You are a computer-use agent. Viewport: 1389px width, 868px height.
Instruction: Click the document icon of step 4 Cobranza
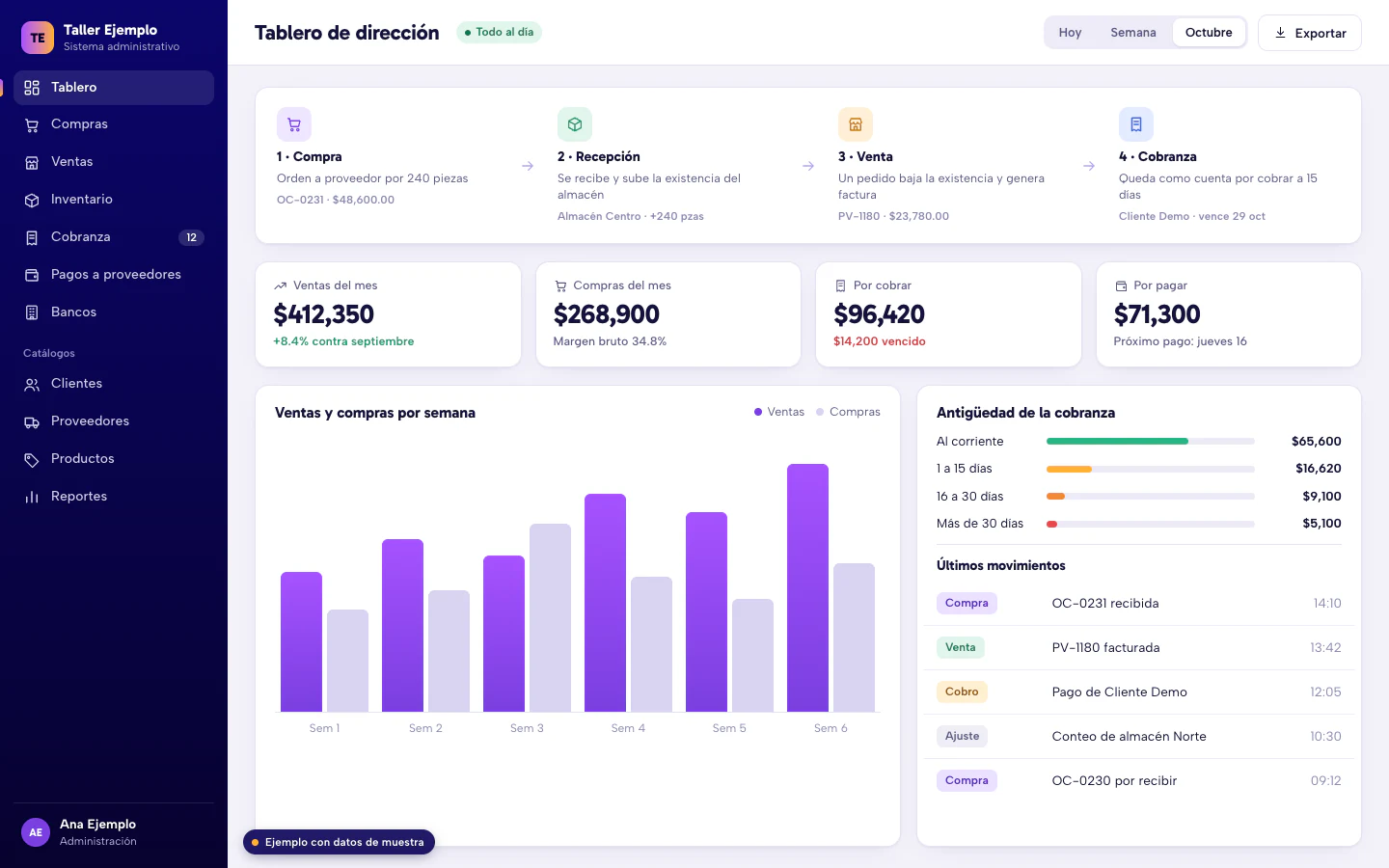click(1136, 124)
